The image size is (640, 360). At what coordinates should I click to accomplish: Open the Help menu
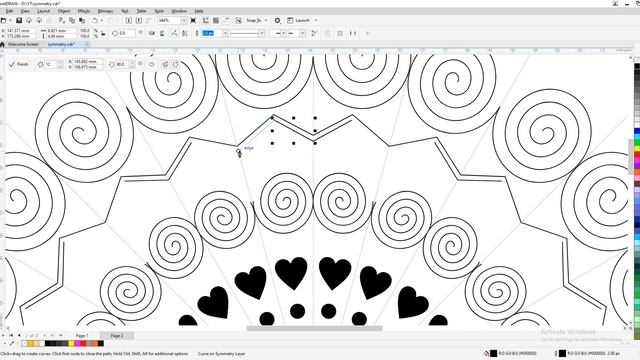click(199, 11)
